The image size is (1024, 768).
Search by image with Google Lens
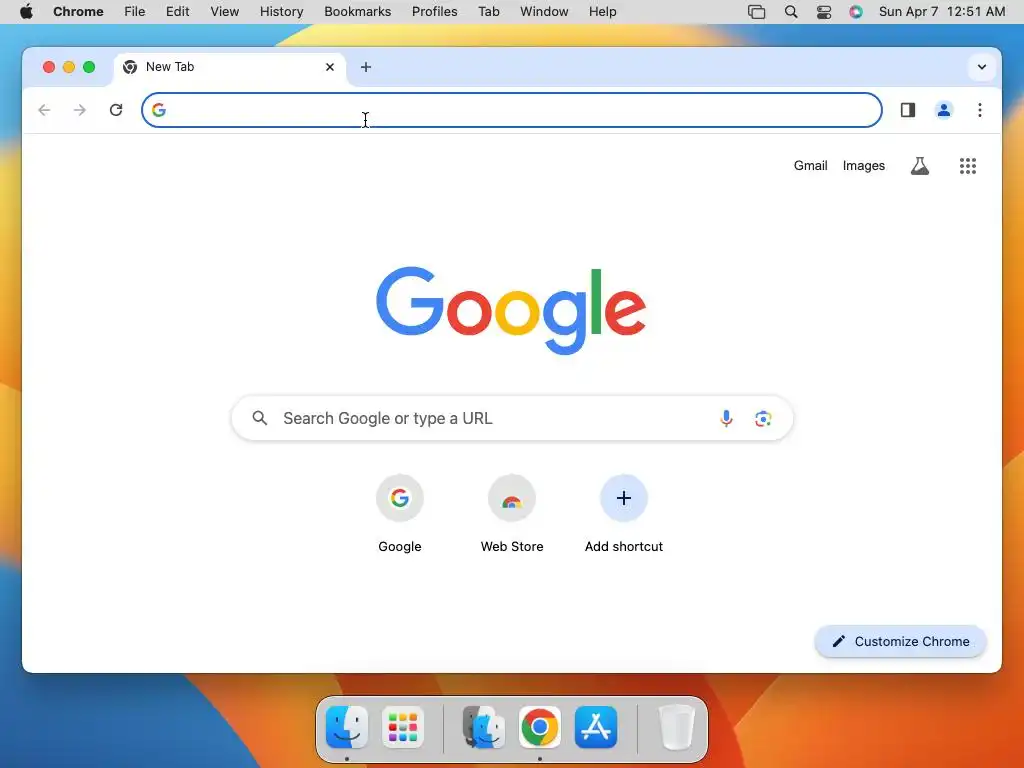763,418
